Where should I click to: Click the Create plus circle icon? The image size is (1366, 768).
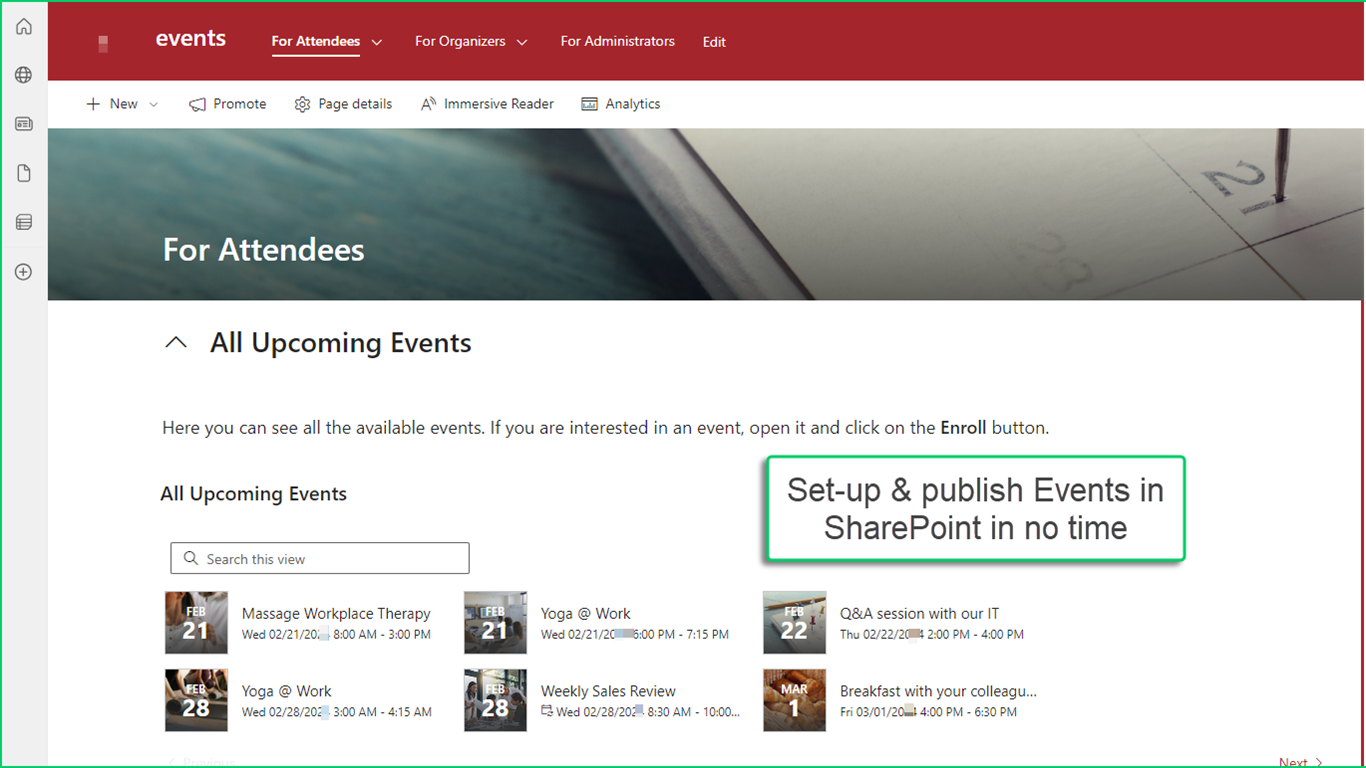tap(24, 272)
